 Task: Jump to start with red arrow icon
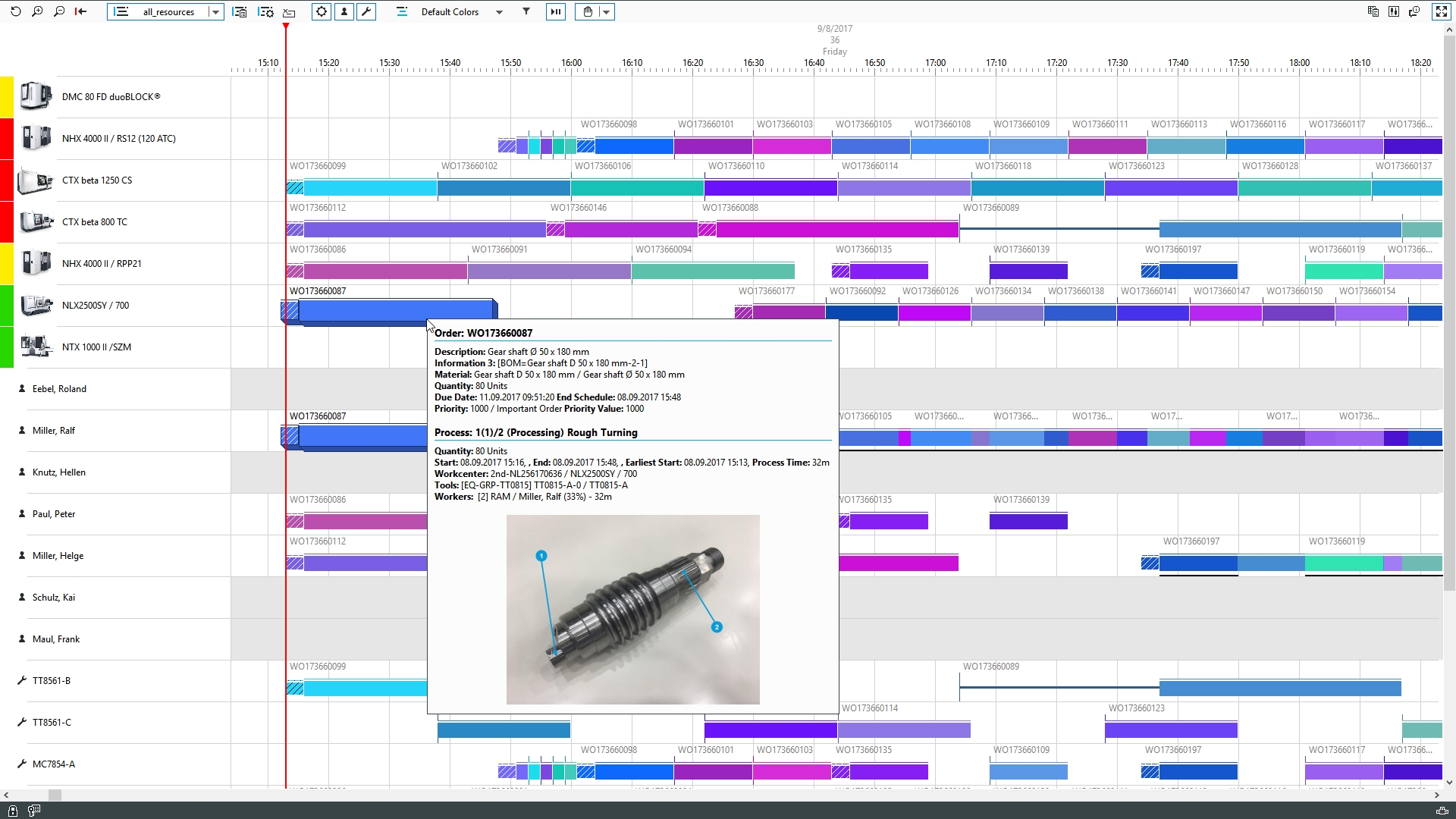[x=80, y=11]
